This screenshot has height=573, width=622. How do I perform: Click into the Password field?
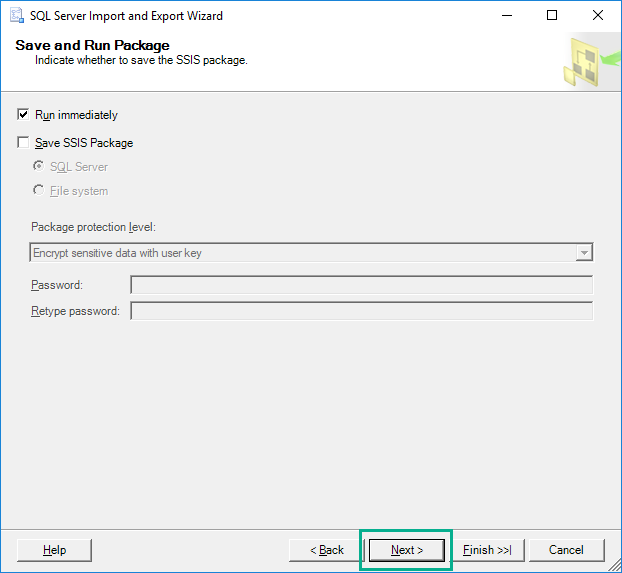[361, 285]
